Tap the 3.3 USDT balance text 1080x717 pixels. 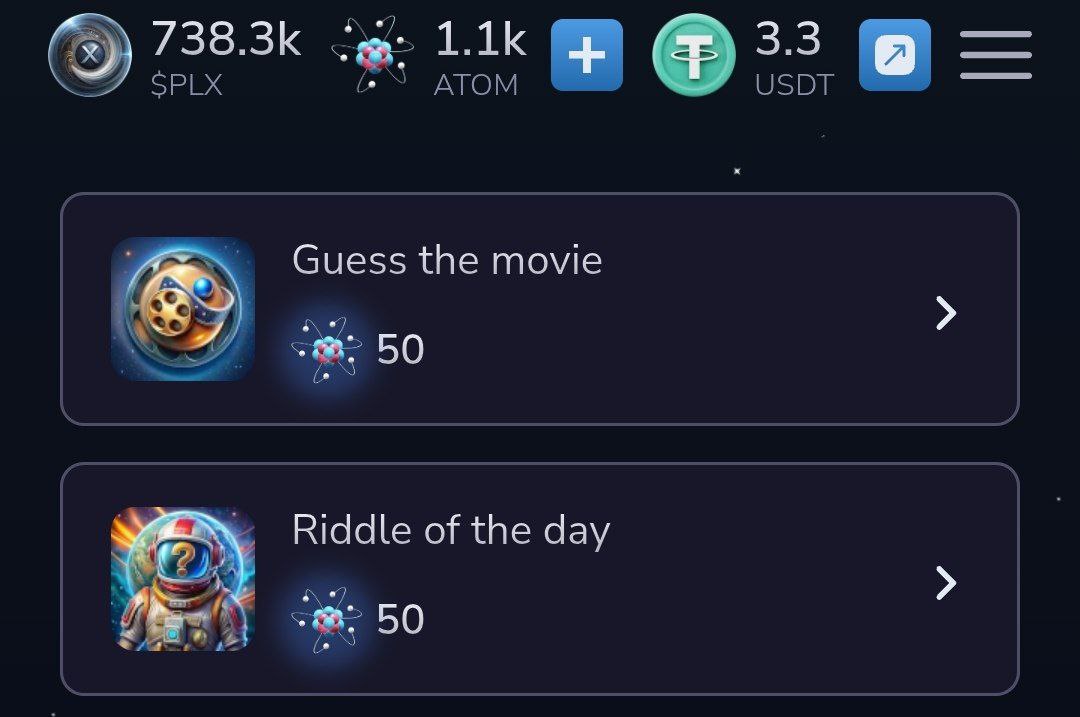coord(788,39)
